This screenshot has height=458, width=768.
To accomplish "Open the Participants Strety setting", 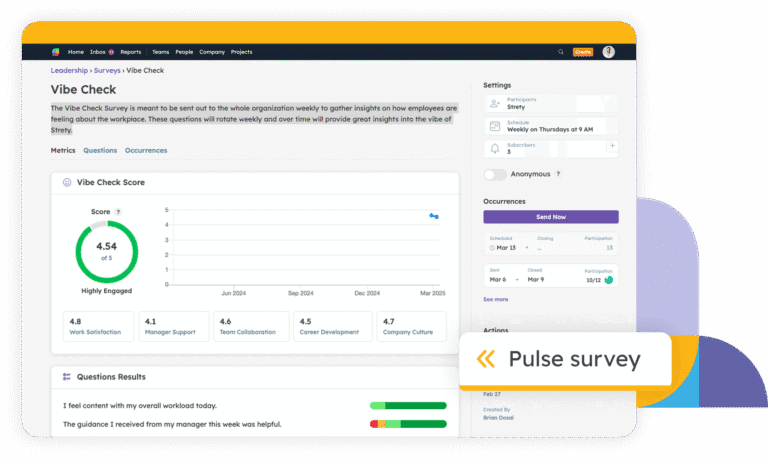I will point(551,103).
